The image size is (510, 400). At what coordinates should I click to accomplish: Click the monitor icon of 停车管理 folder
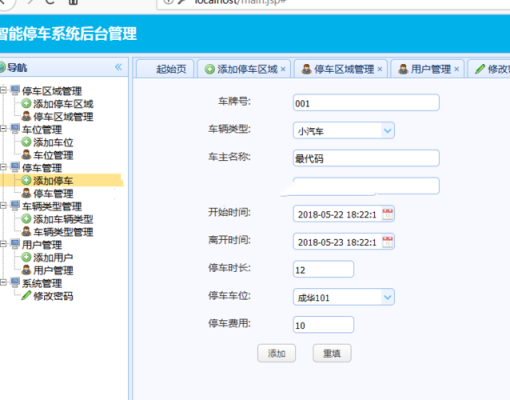(x=15, y=167)
